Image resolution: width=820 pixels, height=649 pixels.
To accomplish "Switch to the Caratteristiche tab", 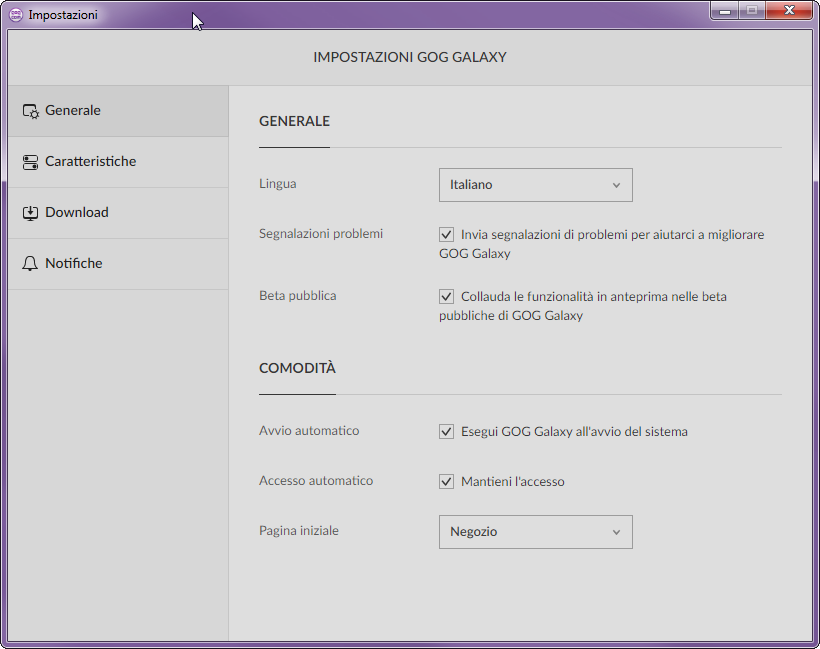I will click(118, 162).
